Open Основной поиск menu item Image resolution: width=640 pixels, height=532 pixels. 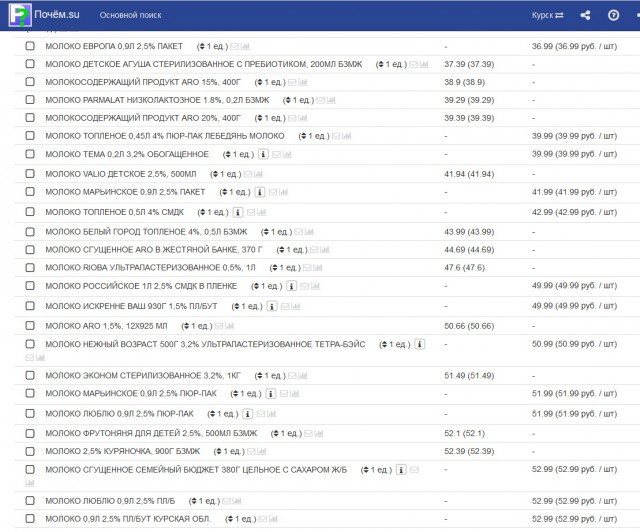131,15
